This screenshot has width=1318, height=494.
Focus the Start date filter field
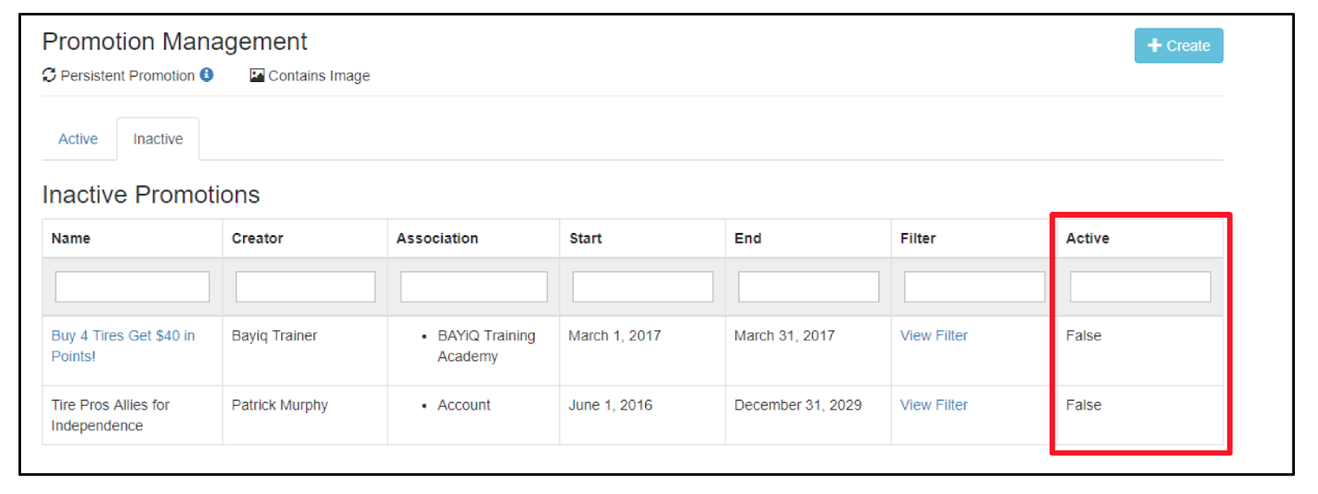pyautogui.click(x=643, y=287)
